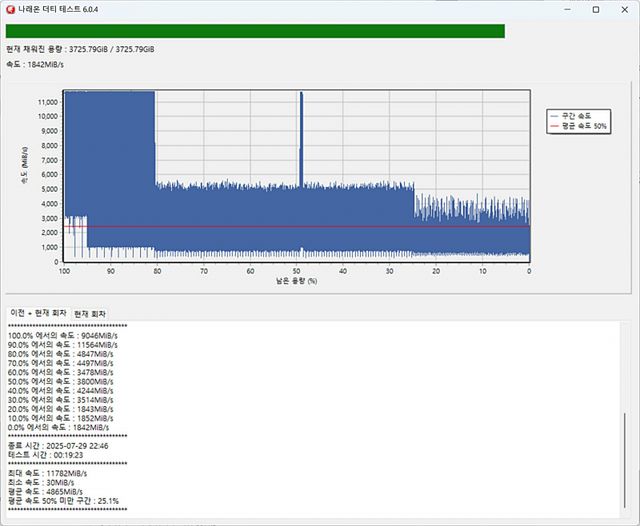The image size is (640, 526).
Task: Click the 남은 용량 (%) axis title
Action: (x=297, y=282)
